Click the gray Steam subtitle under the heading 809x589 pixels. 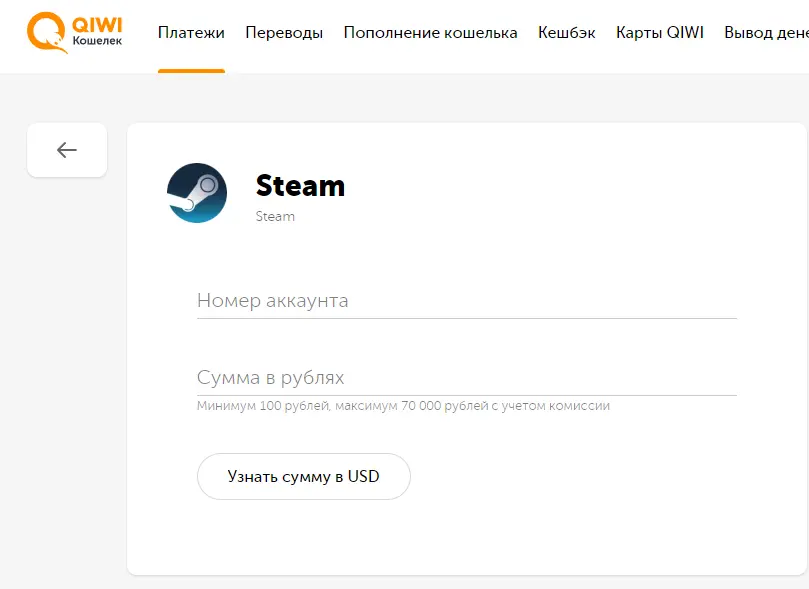275,217
